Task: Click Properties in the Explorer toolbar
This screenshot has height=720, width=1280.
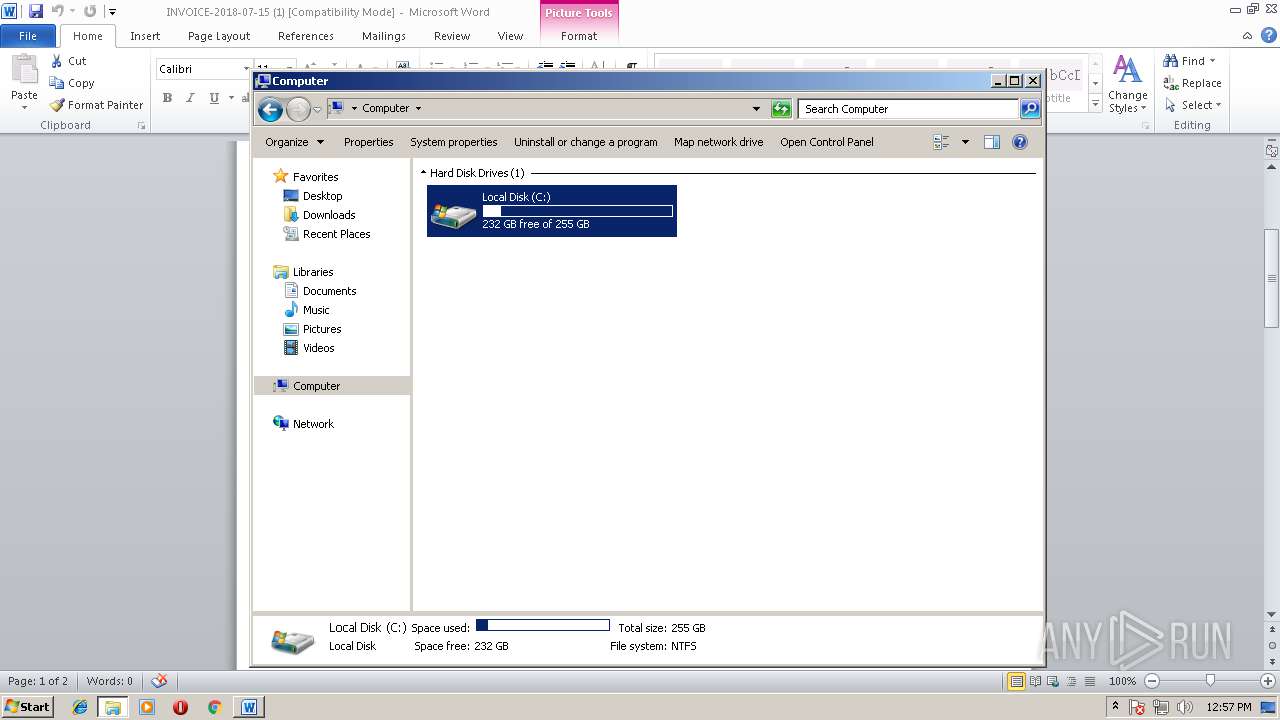Action: coord(369,142)
